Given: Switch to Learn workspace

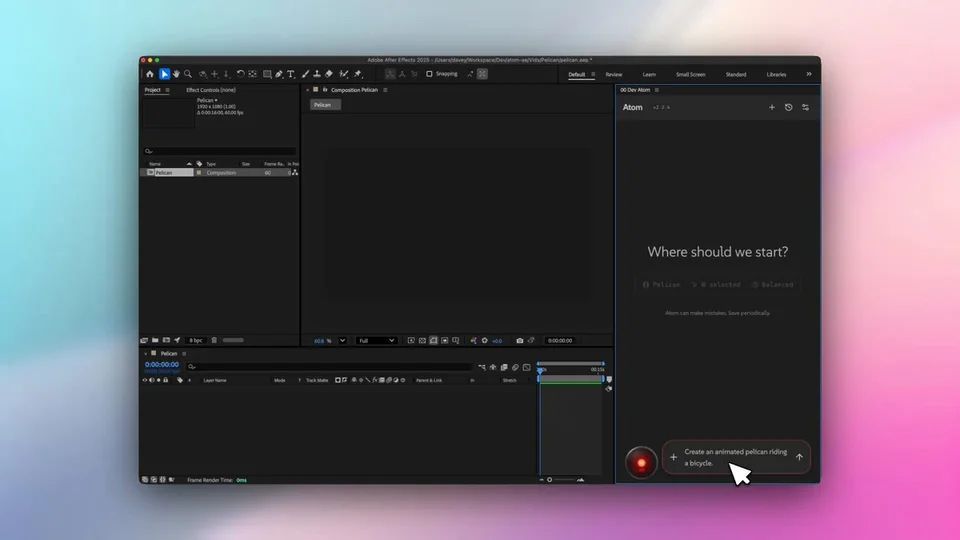Looking at the screenshot, I should coord(649,75).
